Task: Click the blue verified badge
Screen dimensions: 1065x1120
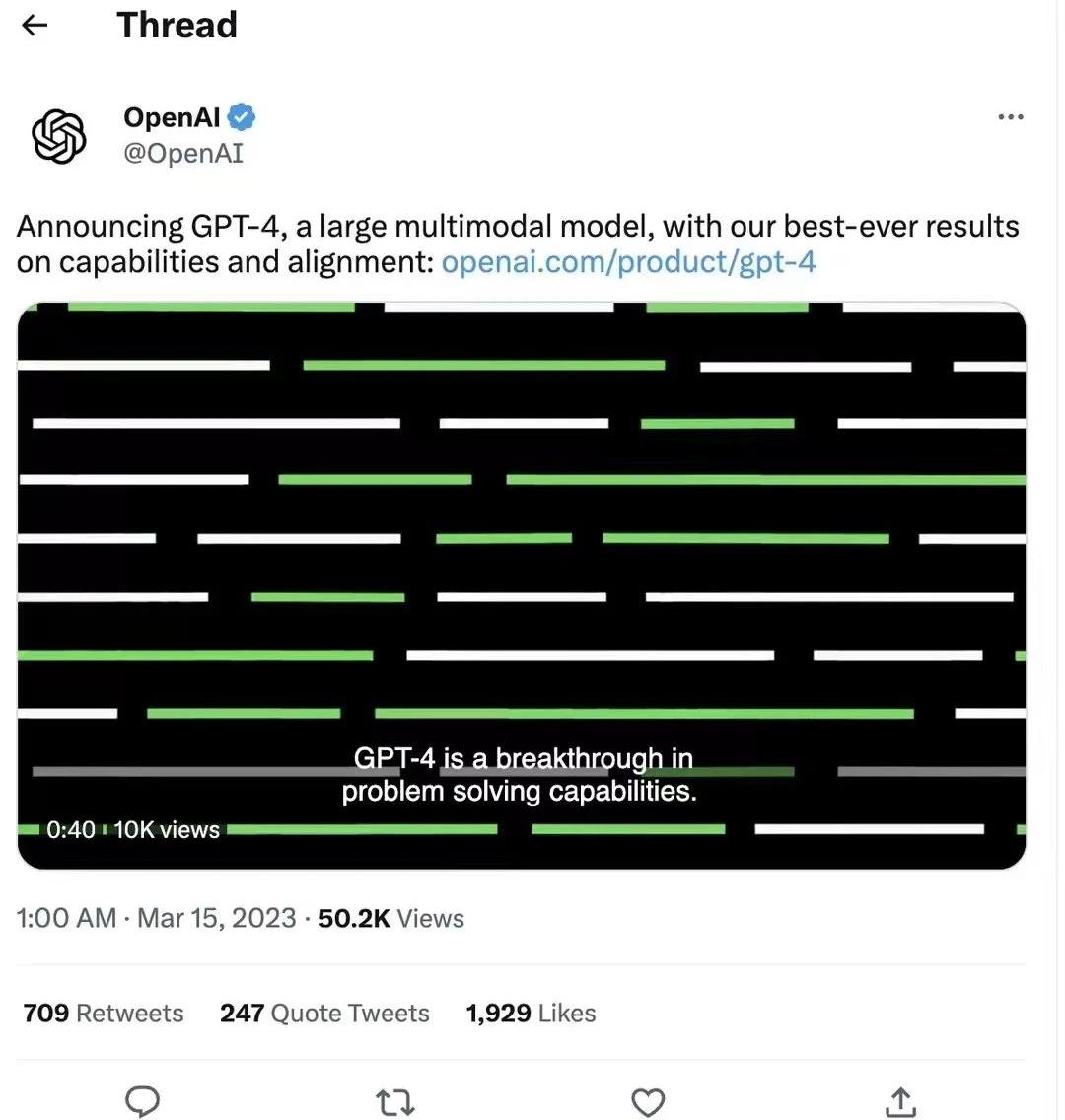Action: tap(242, 117)
